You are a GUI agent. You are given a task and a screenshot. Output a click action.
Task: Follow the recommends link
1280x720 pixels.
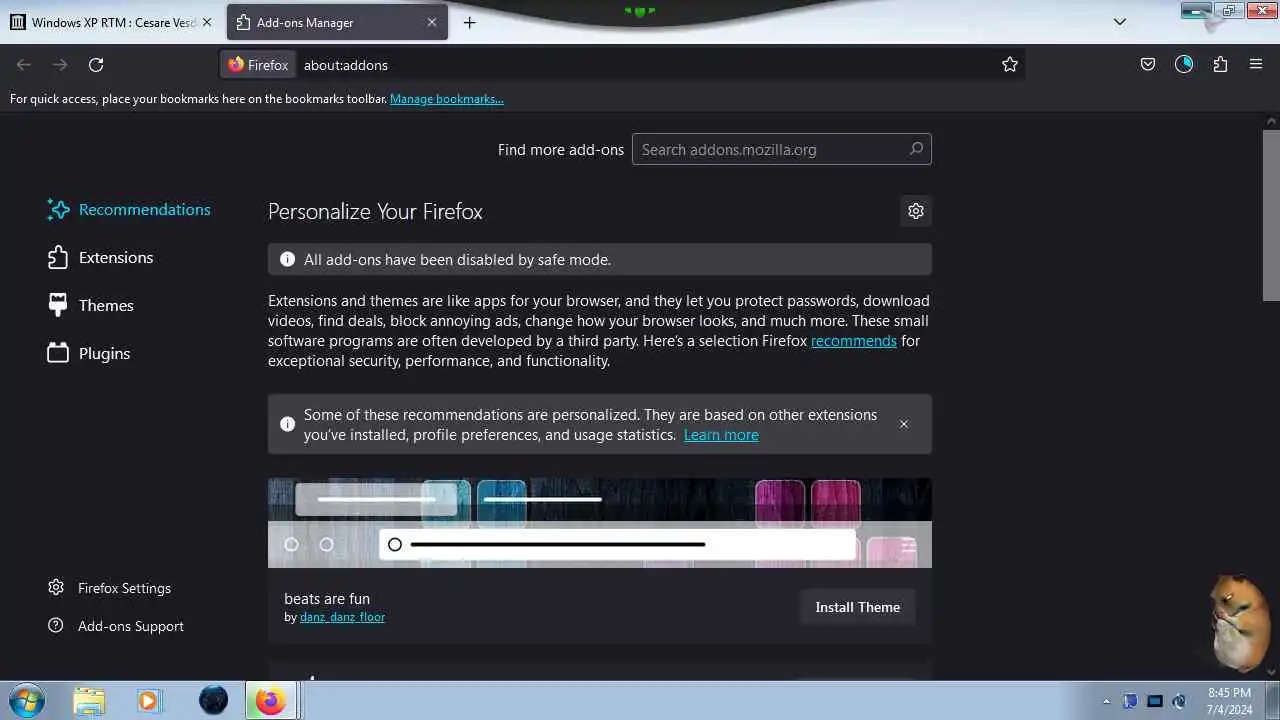[x=854, y=341]
